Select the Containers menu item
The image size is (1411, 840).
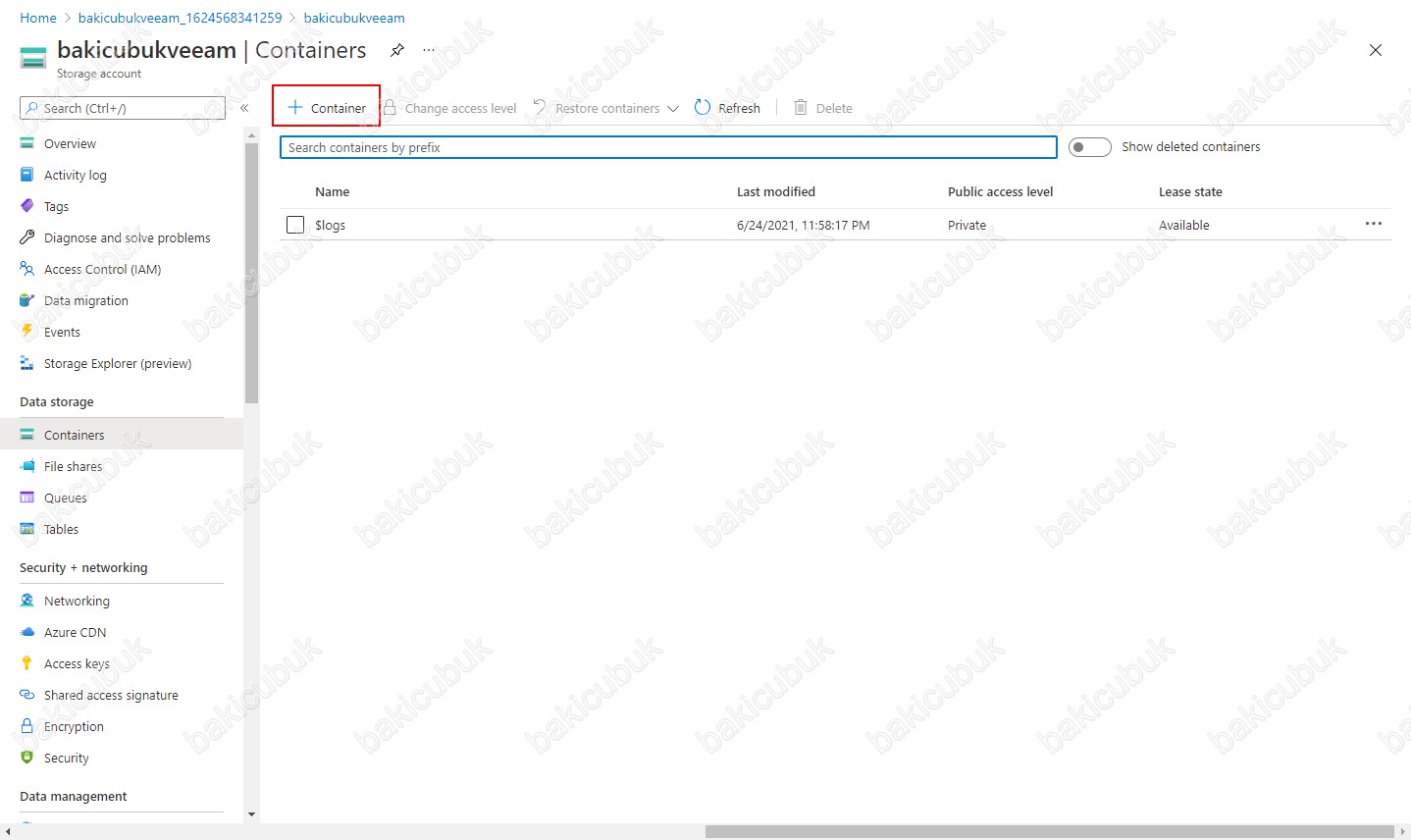tap(122, 435)
